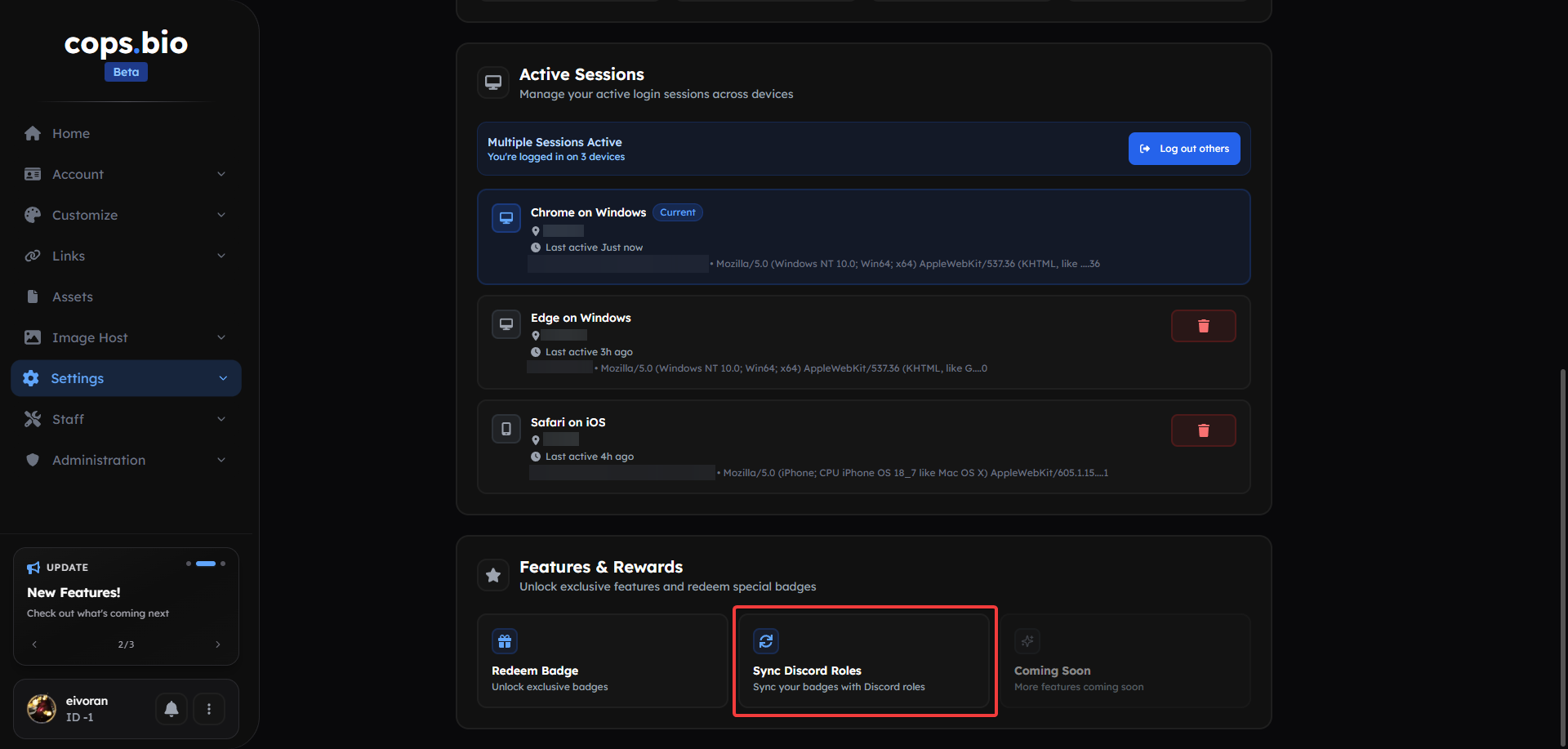
Task: Delete the Edge on Windows session
Action: coord(1203,325)
